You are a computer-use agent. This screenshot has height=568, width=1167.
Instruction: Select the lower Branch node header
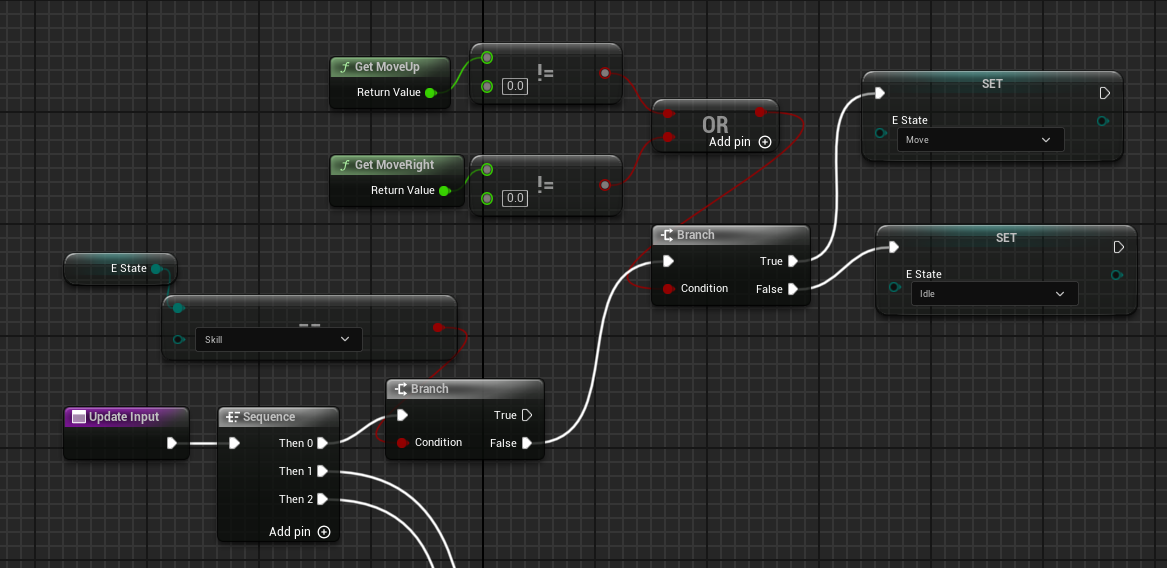pyautogui.click(x=465, y=389)
